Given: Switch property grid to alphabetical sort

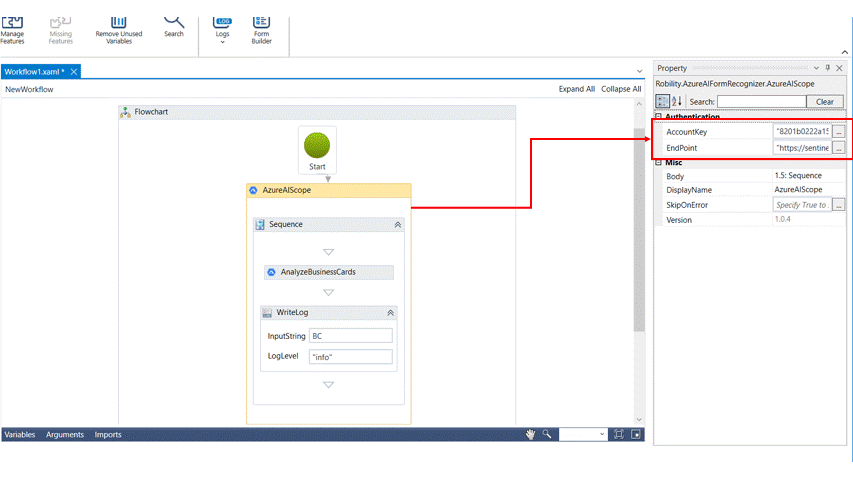Looking at the screenshot, I should 676,101.
